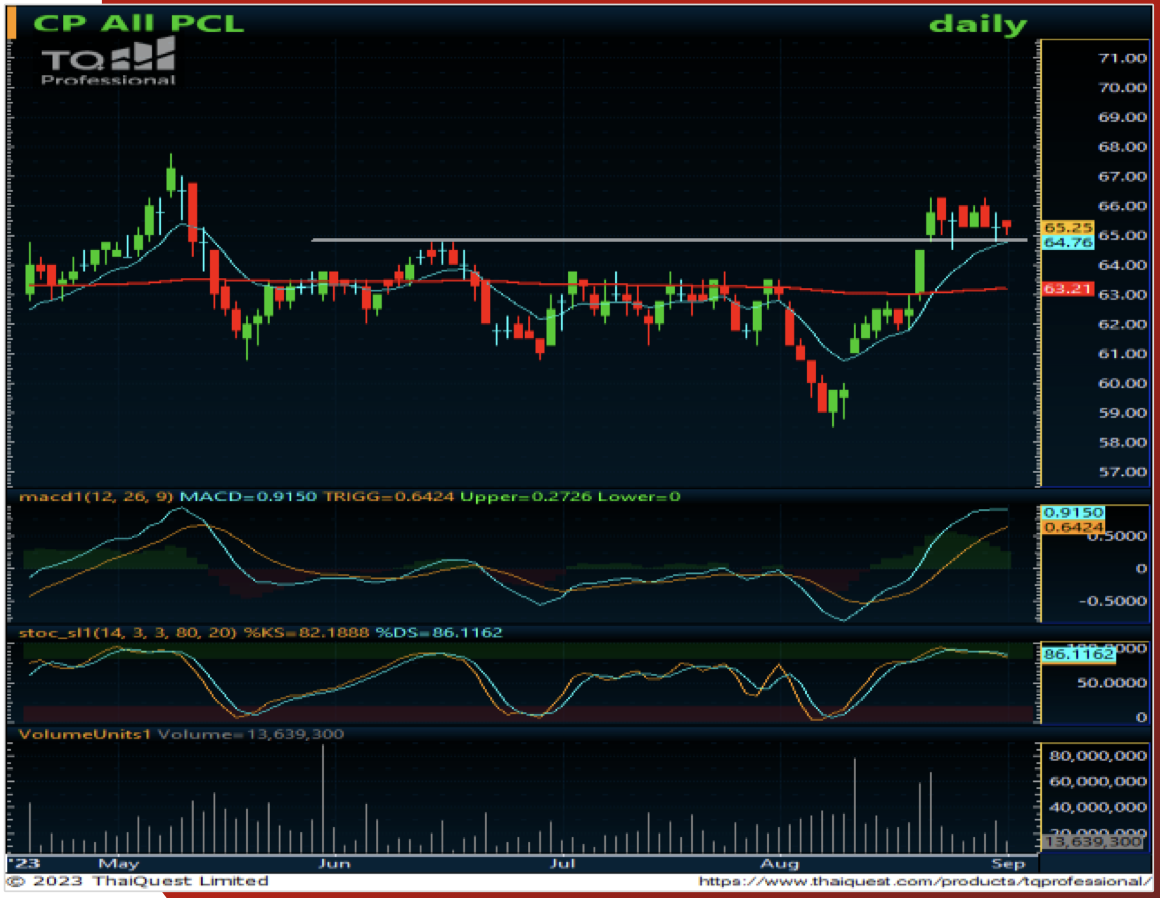This screenshot has width=1160, height=898.
Task: Click the 57.00 price axis label
Action: tap(1122, 473)
